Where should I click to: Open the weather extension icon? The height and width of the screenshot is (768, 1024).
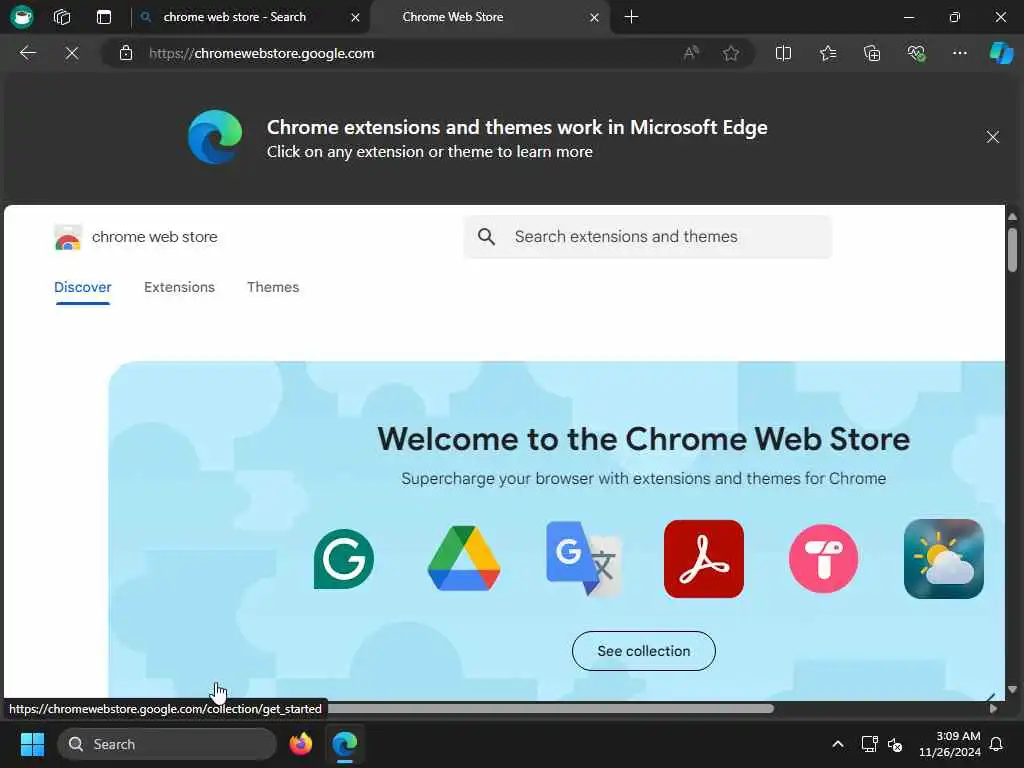click(944, 559)
